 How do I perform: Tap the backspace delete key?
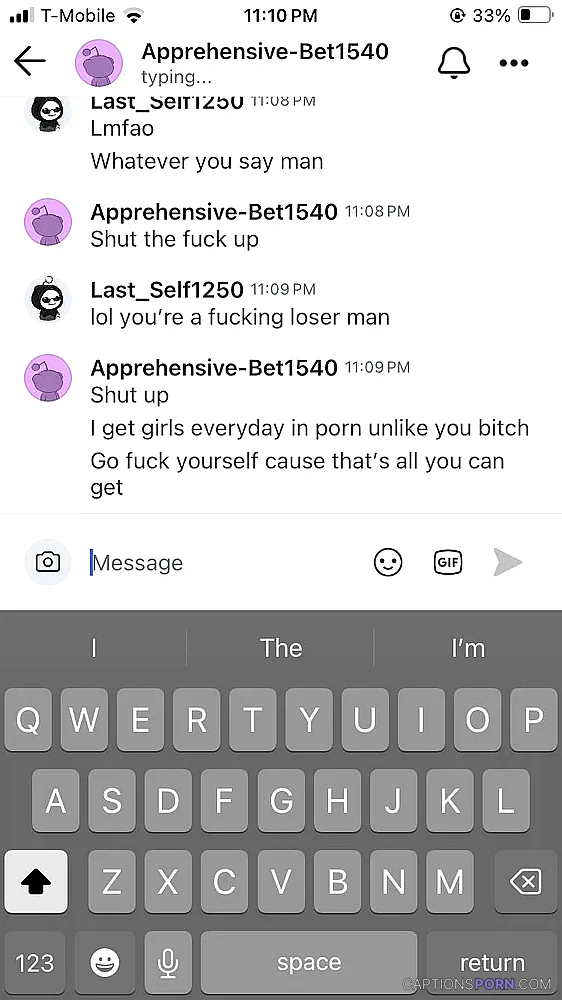526,882
